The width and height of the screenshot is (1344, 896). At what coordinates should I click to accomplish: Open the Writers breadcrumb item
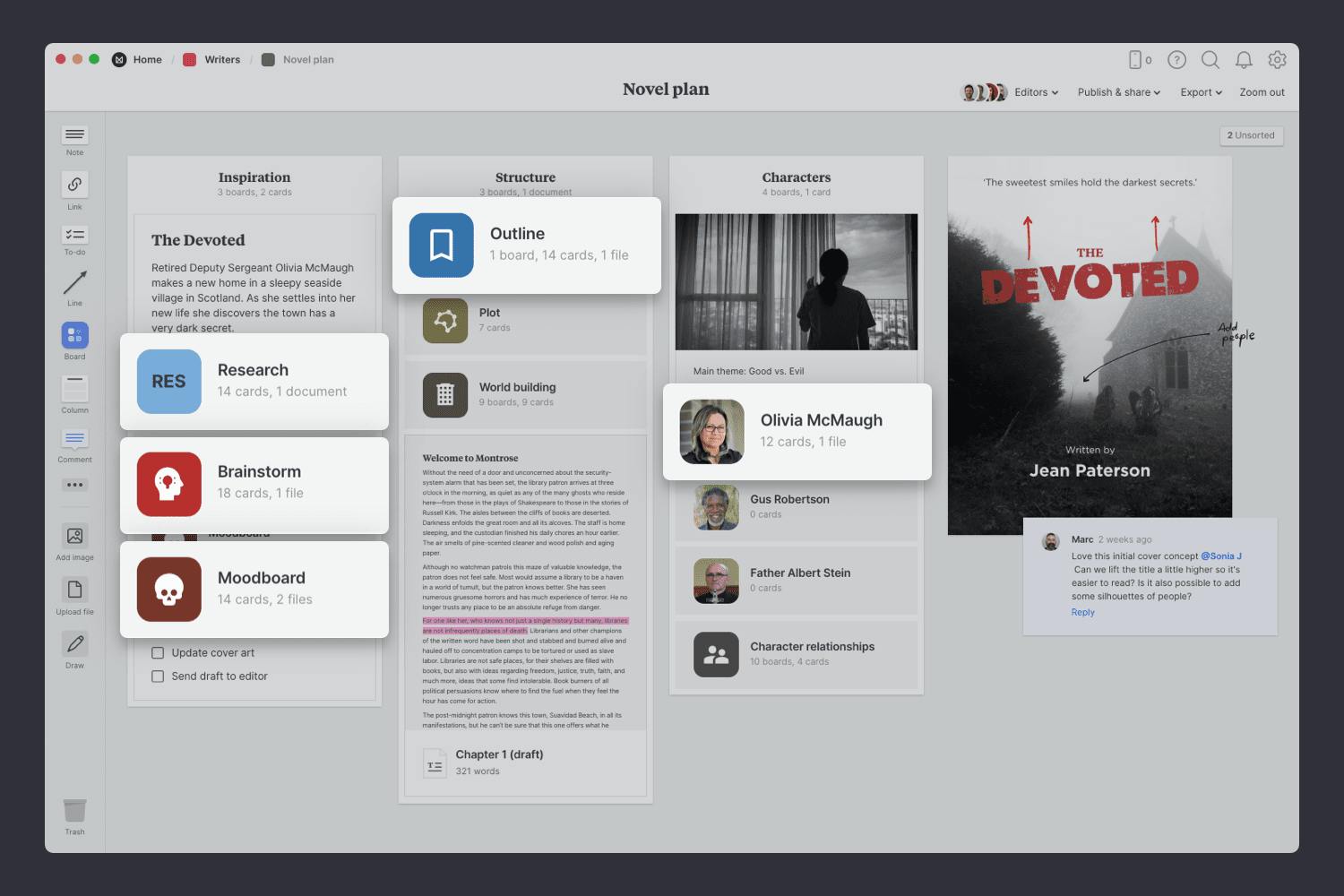221,59
